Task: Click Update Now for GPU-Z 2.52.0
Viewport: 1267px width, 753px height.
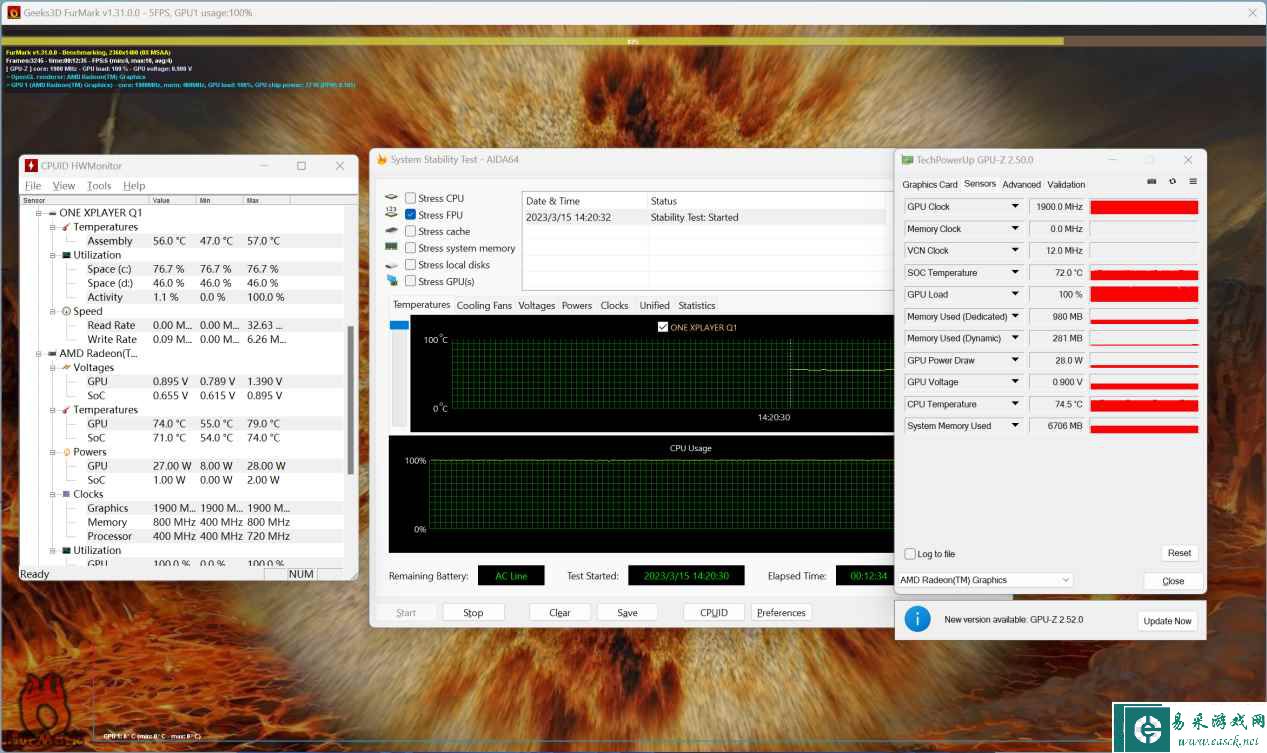Action: point(1167,621)
